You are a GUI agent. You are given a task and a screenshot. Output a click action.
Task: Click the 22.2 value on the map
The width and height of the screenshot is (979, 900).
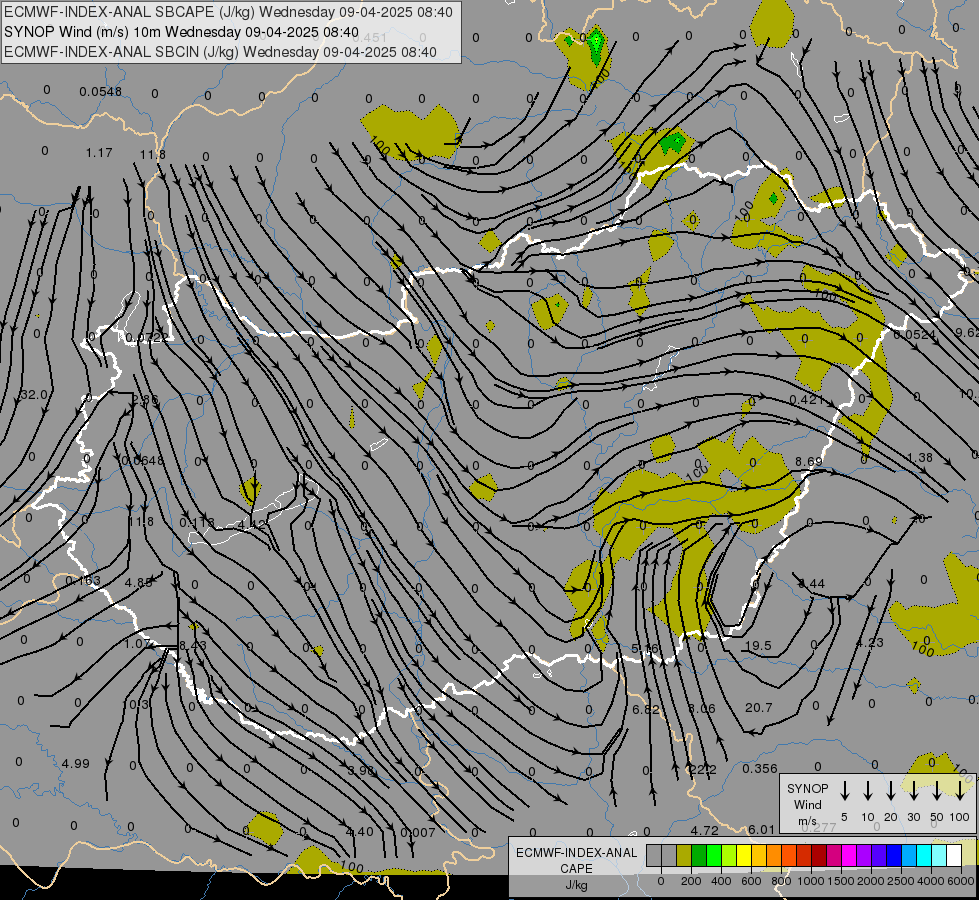pos(702,769)
